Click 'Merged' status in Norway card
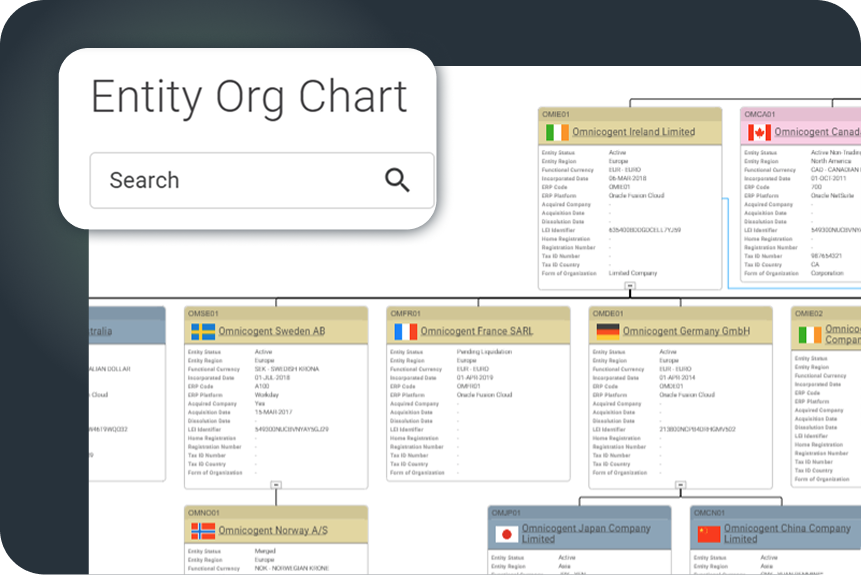Image resolution: width=861 pixels, height=575 pixels. pos(265,551)
